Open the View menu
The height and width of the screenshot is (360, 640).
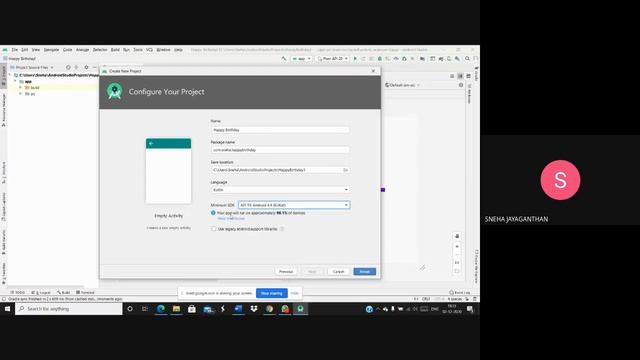click(x=36, y=50)
